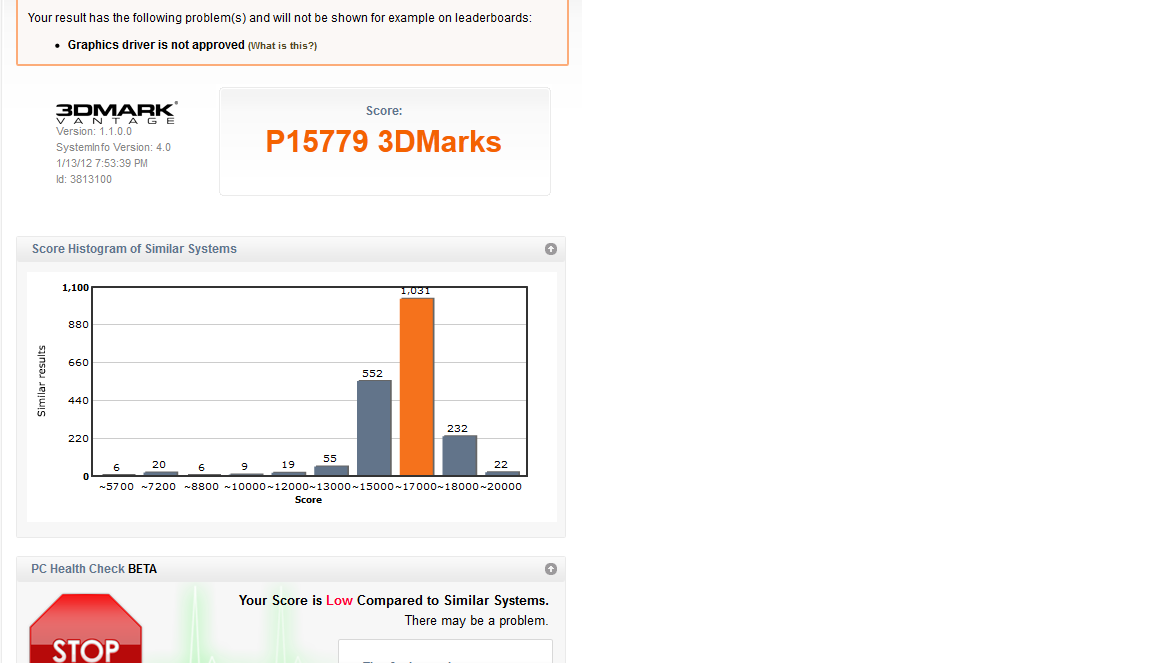Click the 'Similar results' vertical axis label

(42, 381)
